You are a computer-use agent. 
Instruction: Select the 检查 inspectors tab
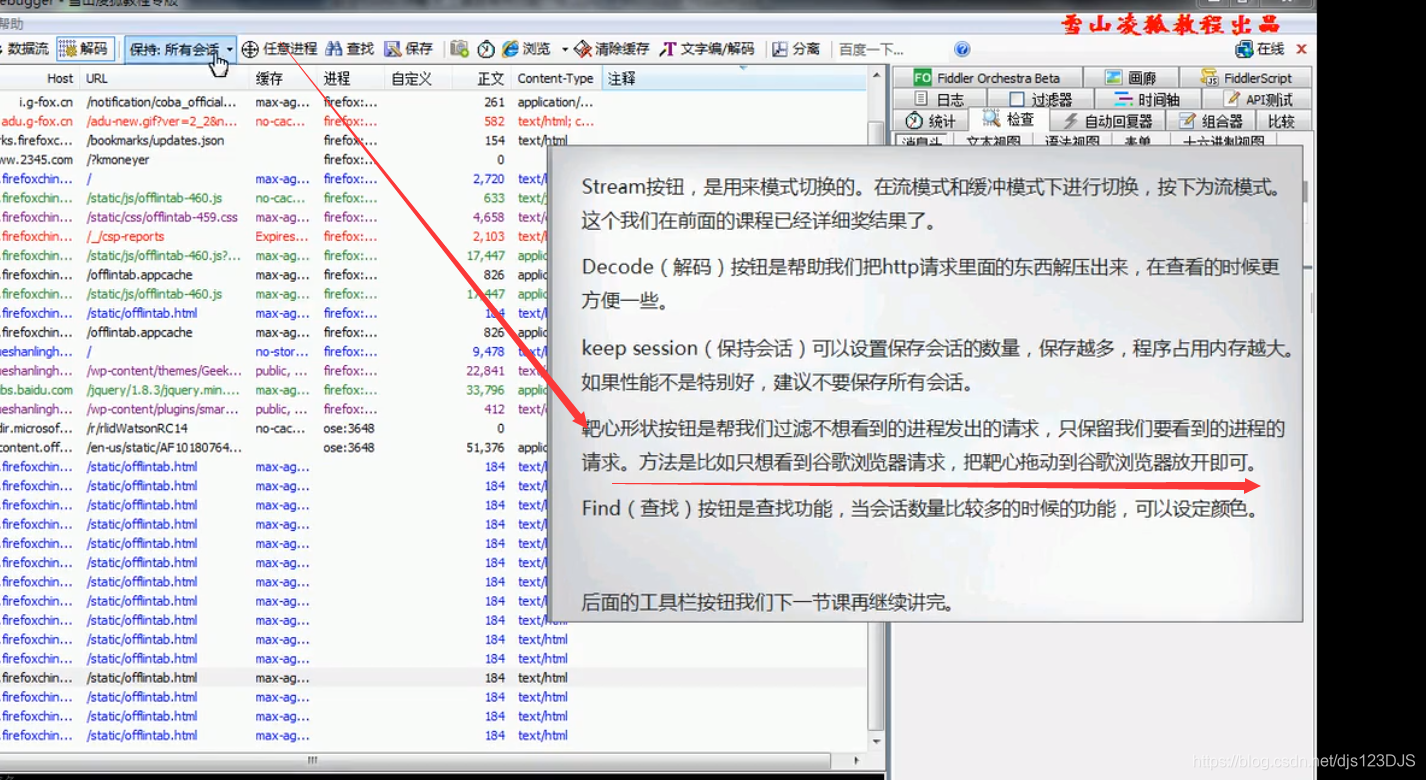pos(1009,119)
